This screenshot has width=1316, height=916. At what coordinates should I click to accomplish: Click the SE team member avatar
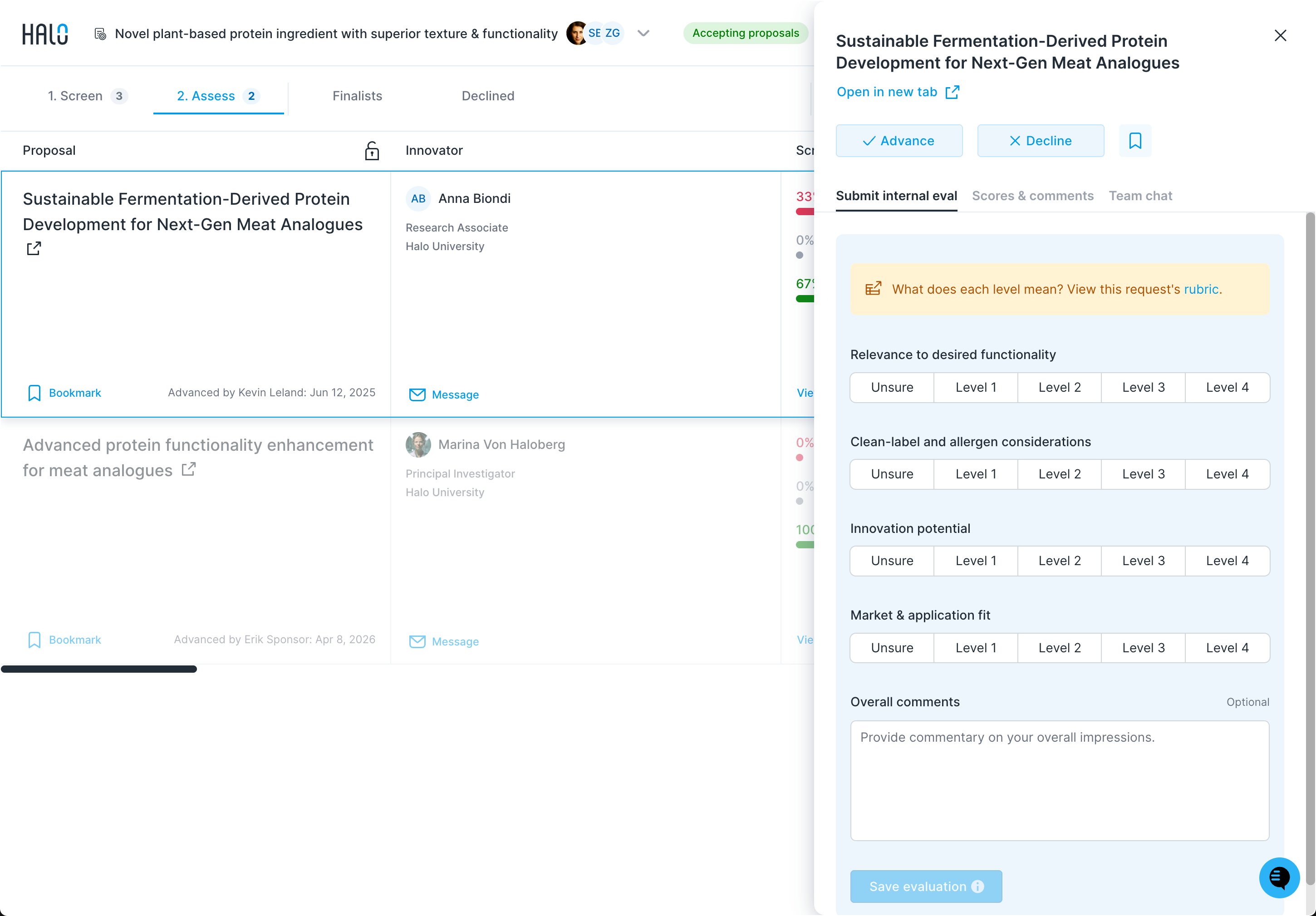click(x=594, y=33)
